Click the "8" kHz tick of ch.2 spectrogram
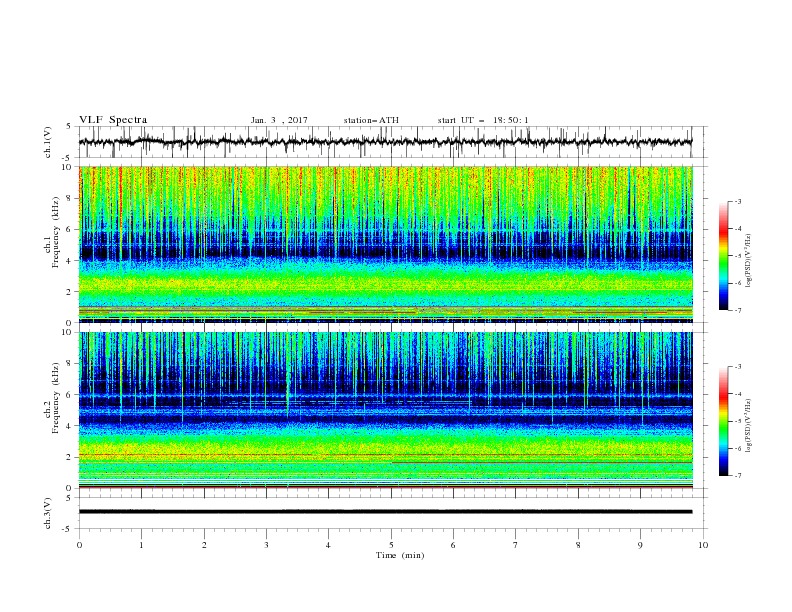This screenshot has height=612, width=792. pos(71,364)
